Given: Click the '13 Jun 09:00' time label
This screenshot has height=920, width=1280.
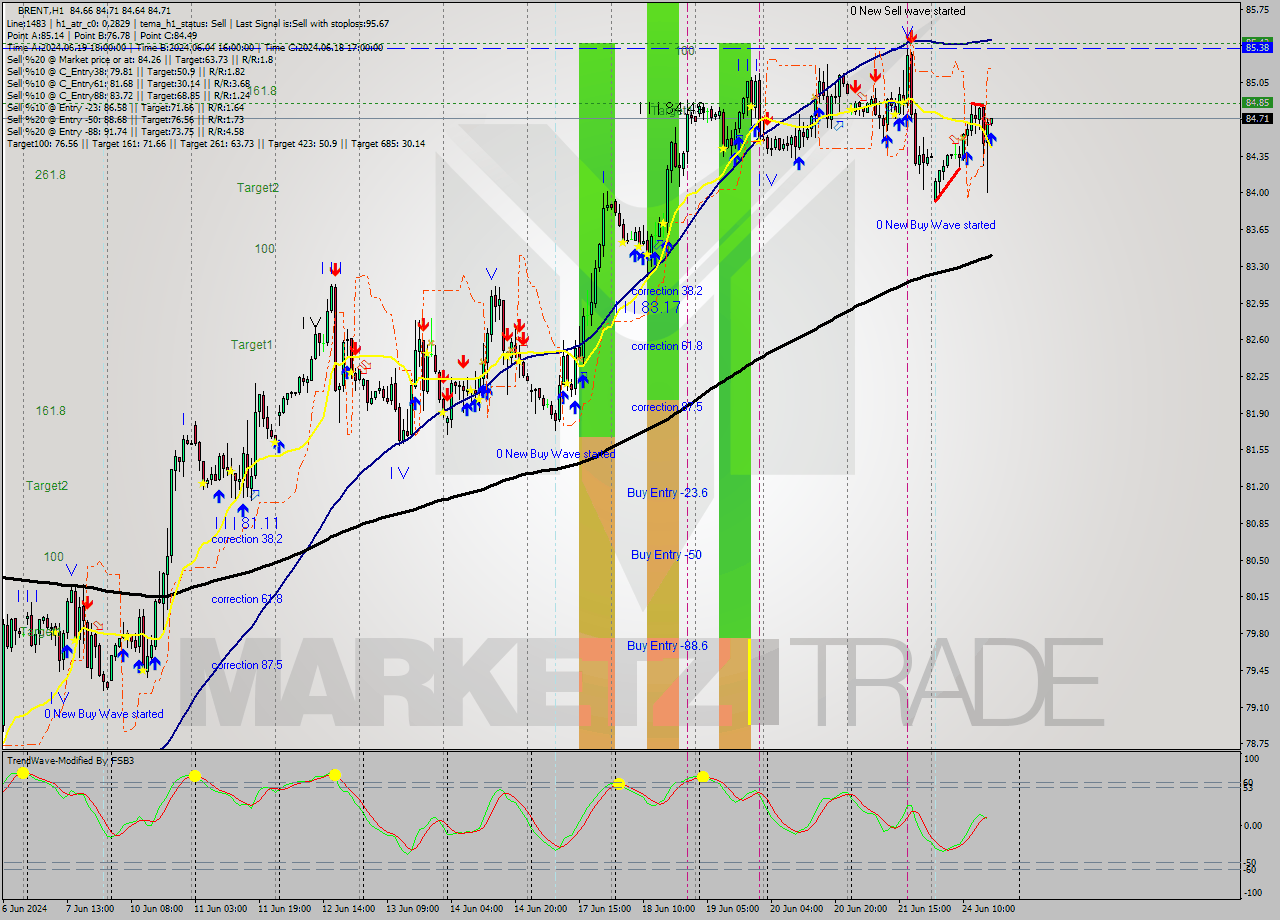Looking at the screenshot, I should 412,909.
